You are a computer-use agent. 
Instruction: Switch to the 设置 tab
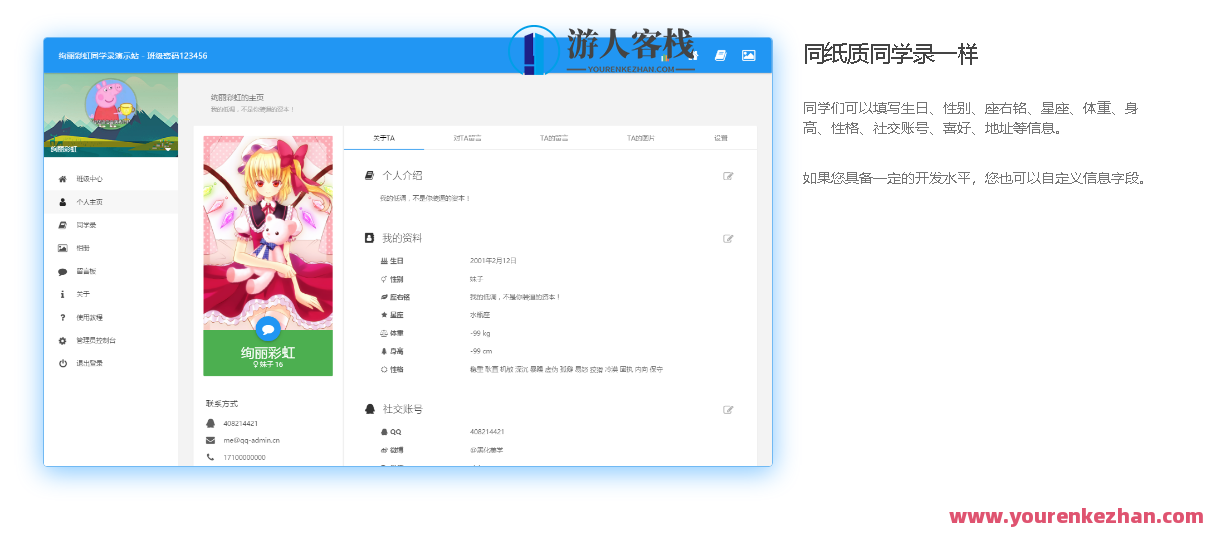pos(721,138)
